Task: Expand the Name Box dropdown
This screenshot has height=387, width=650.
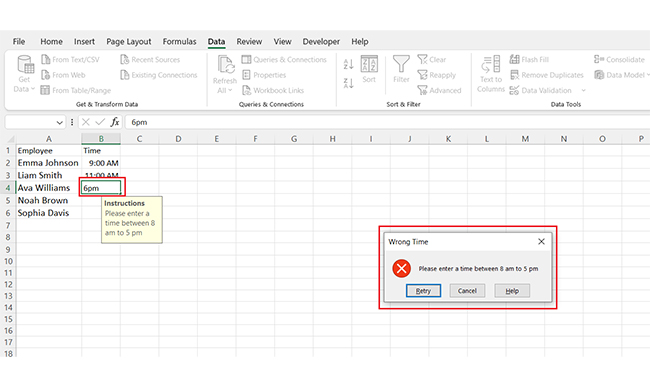Action: point(59,122)
